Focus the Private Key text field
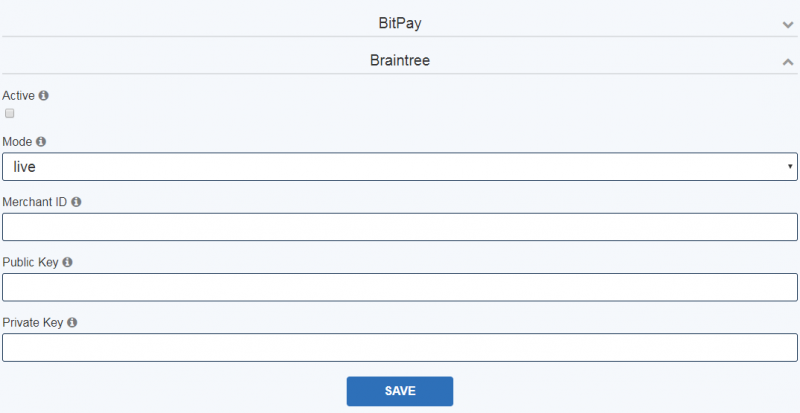800x413 pixels. point(400,347)
